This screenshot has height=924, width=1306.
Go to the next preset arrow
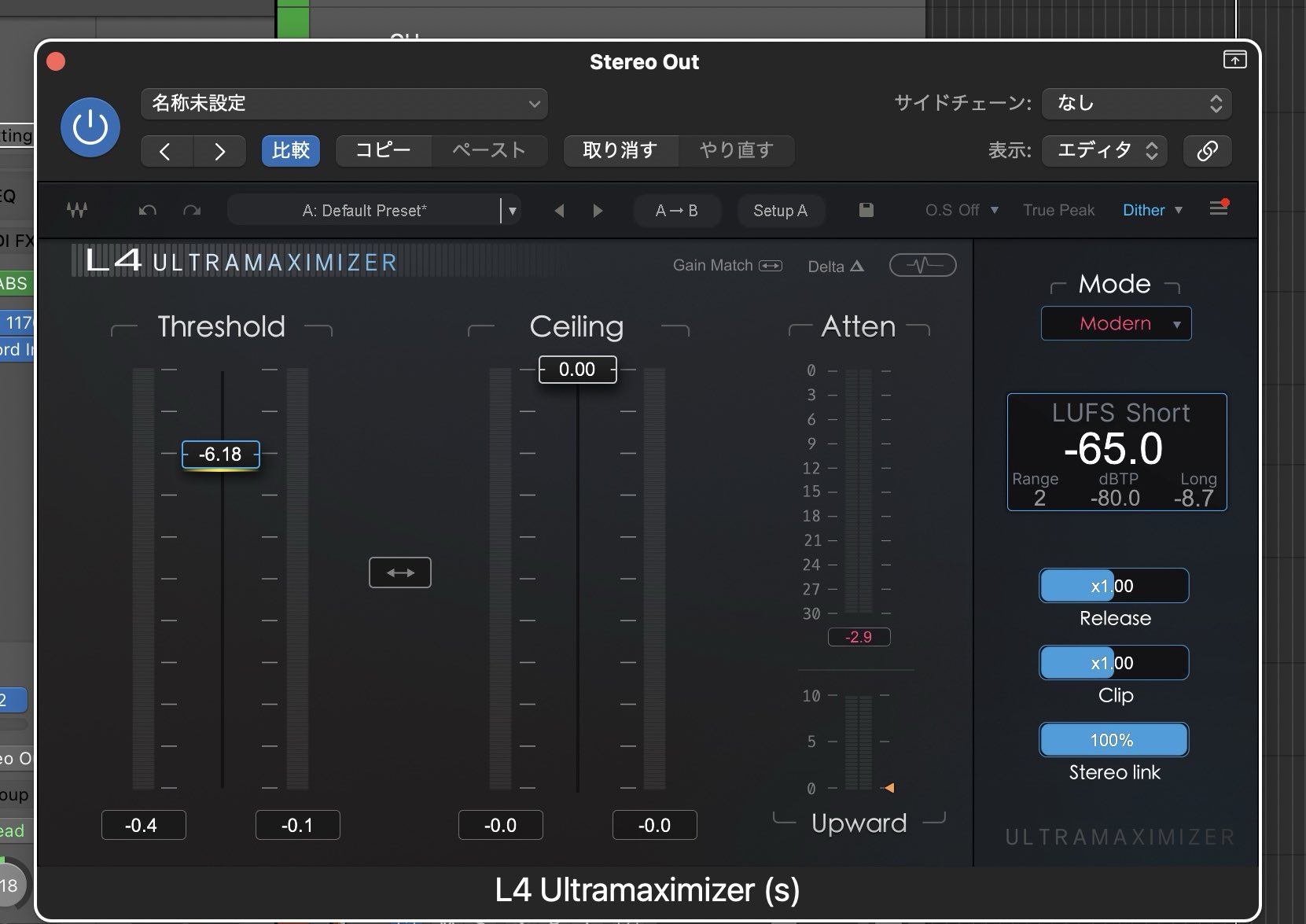coord(219,151)
